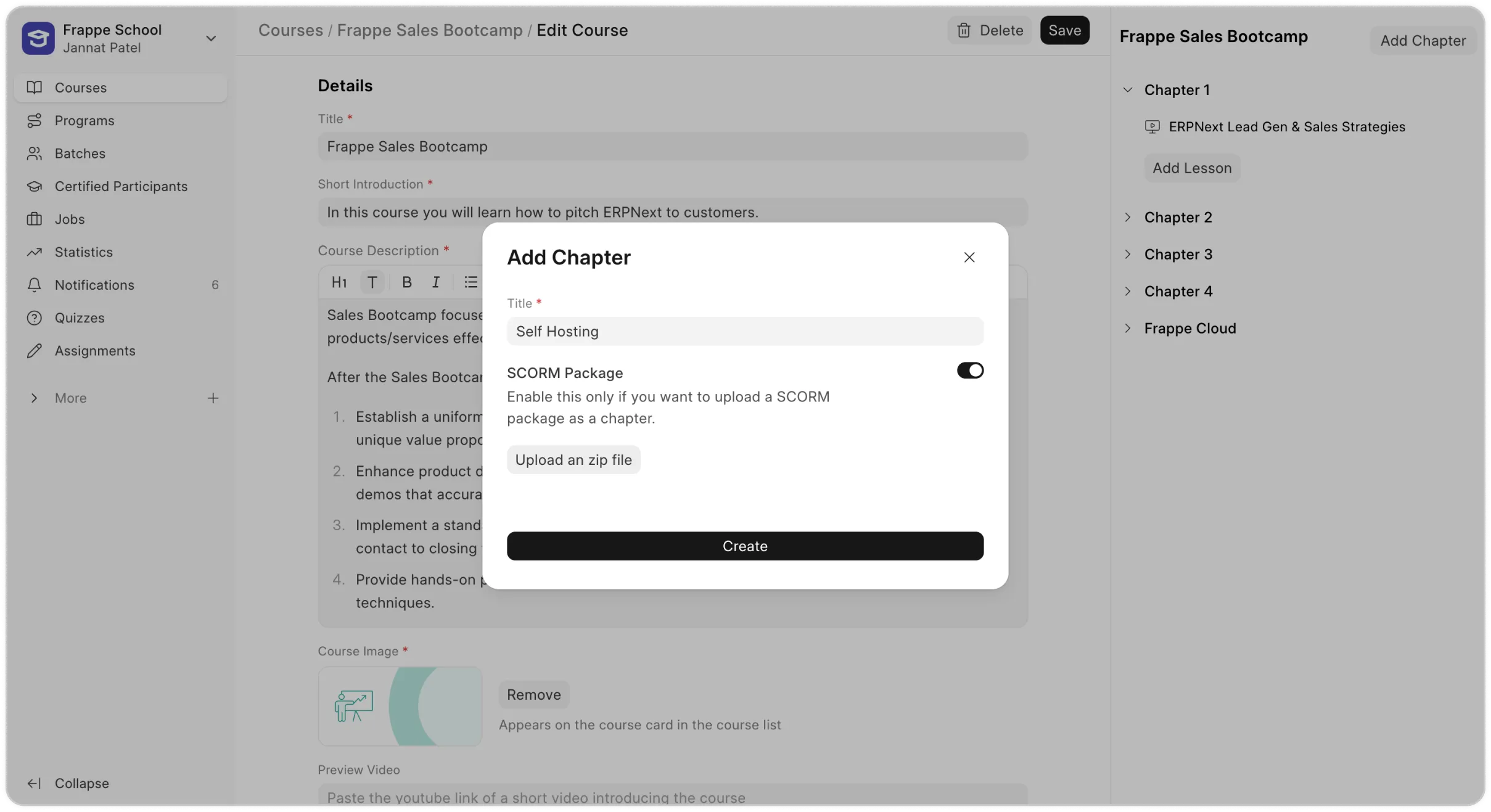The height and width of the screenshot is (812, 1491).
Task: Open the Frappe School workspace dropdown
Action: coord(211,38)
